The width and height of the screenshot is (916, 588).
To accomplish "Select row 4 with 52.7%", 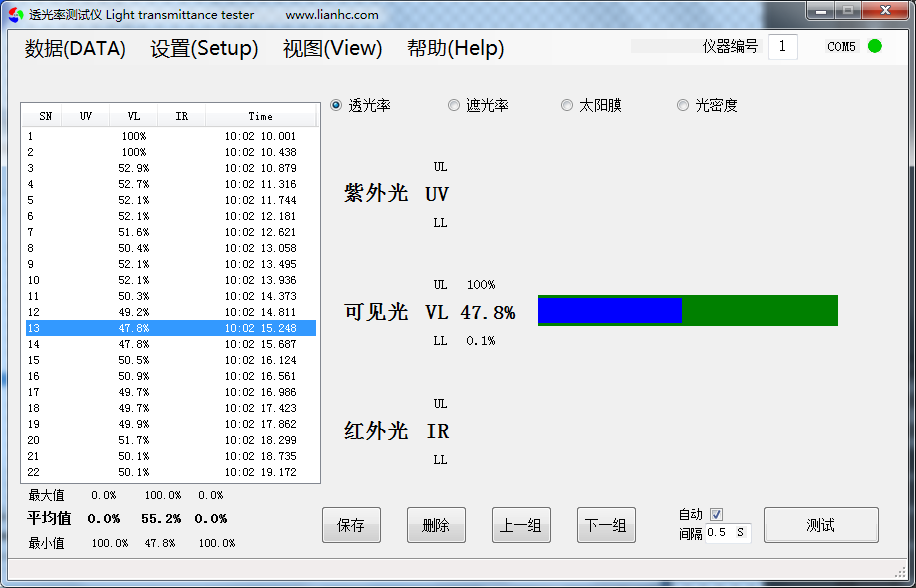I will 171,184.
